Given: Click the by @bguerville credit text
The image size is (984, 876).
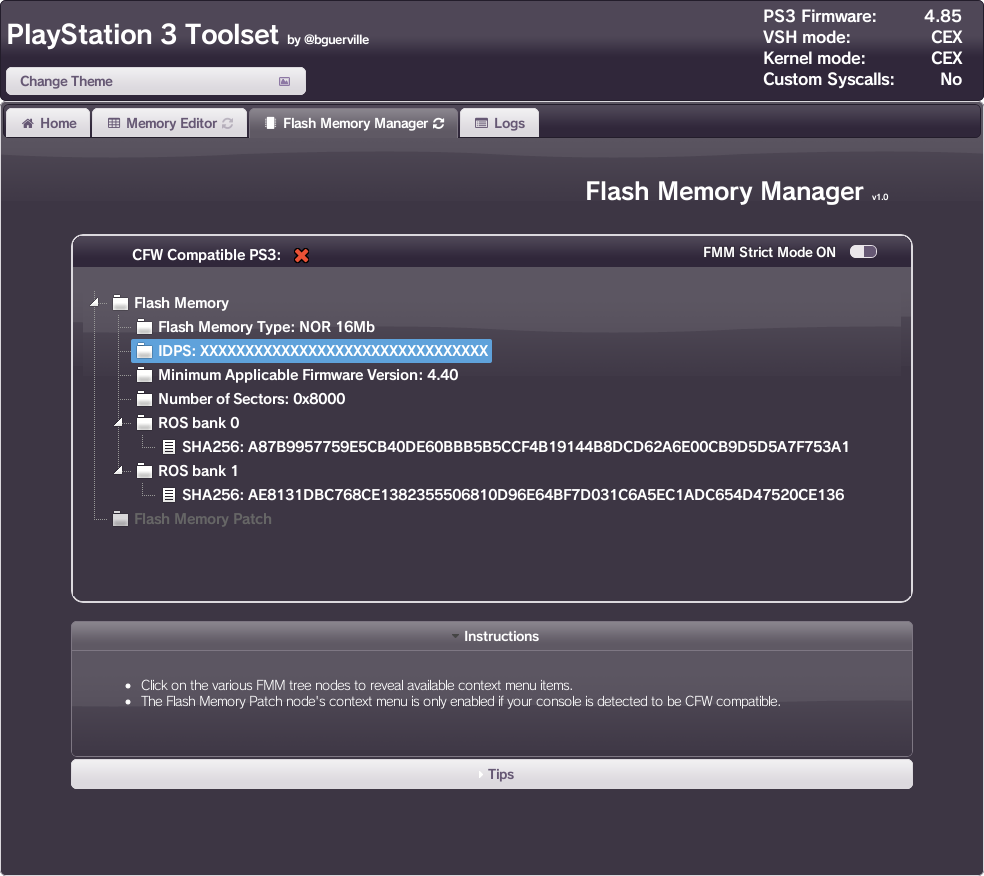Looking at the screenshot, I should pyautogui.click(x=328, y=40).
